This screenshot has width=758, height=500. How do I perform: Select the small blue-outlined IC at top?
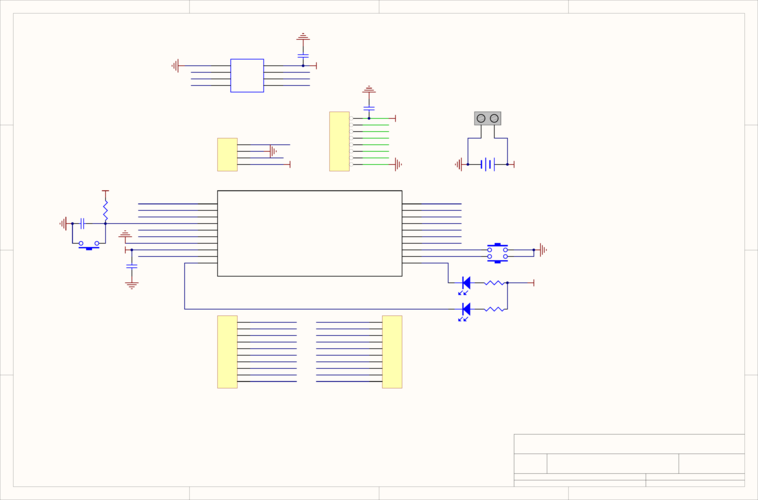point(247,75)
